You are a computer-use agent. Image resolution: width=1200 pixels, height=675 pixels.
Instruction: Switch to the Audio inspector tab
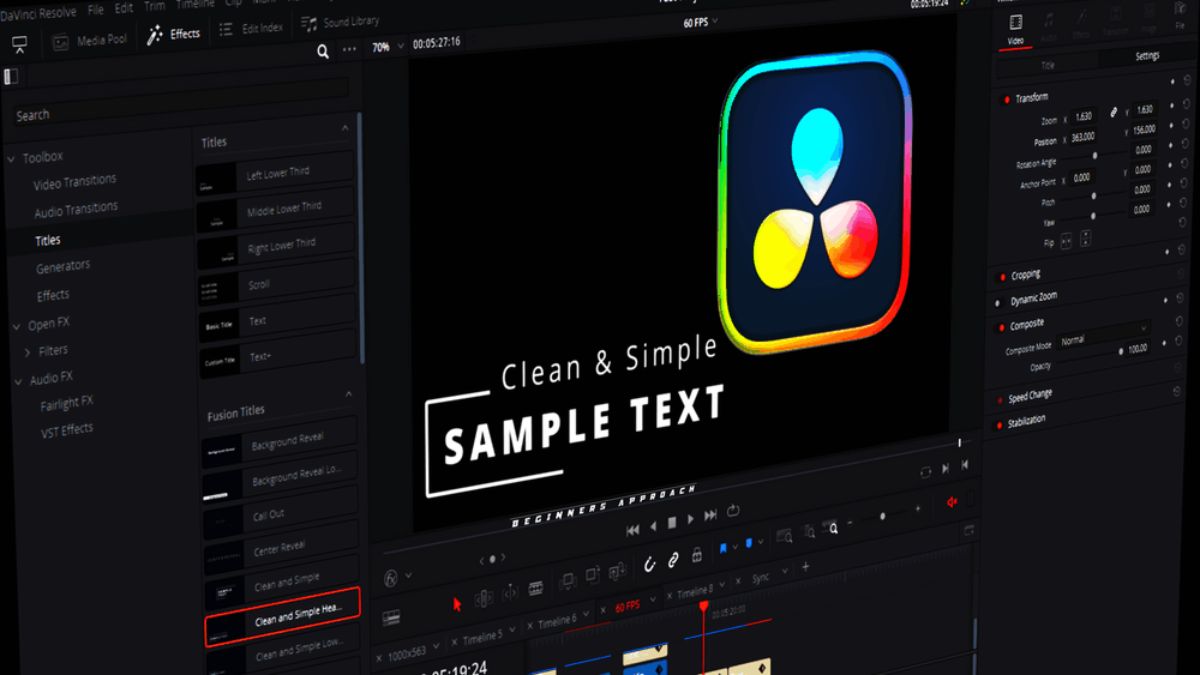1049,24
